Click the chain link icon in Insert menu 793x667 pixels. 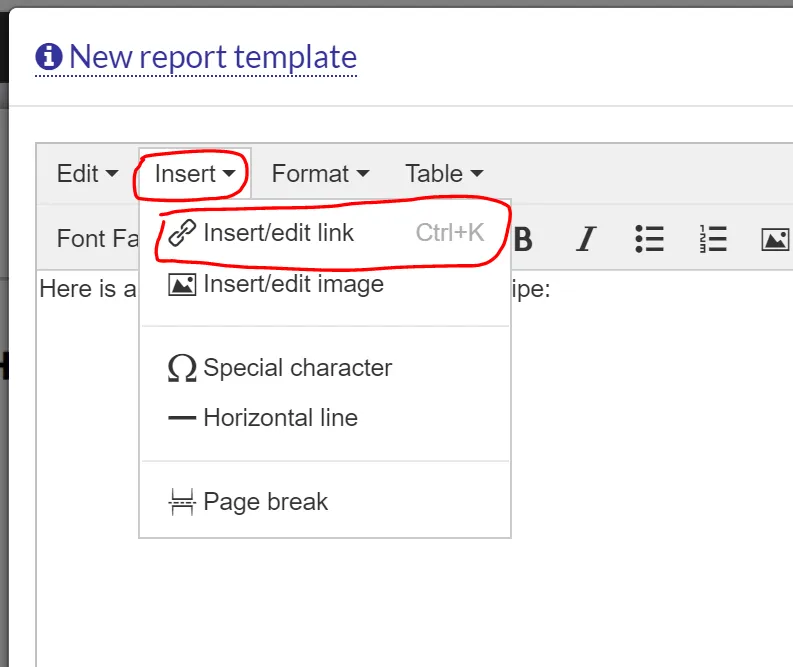(x=181, y=234)
